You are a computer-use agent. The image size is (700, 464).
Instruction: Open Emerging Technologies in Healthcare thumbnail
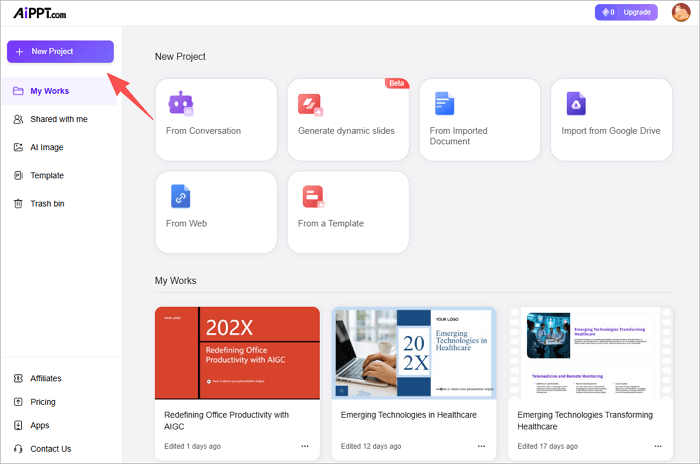tap(414, 353)
